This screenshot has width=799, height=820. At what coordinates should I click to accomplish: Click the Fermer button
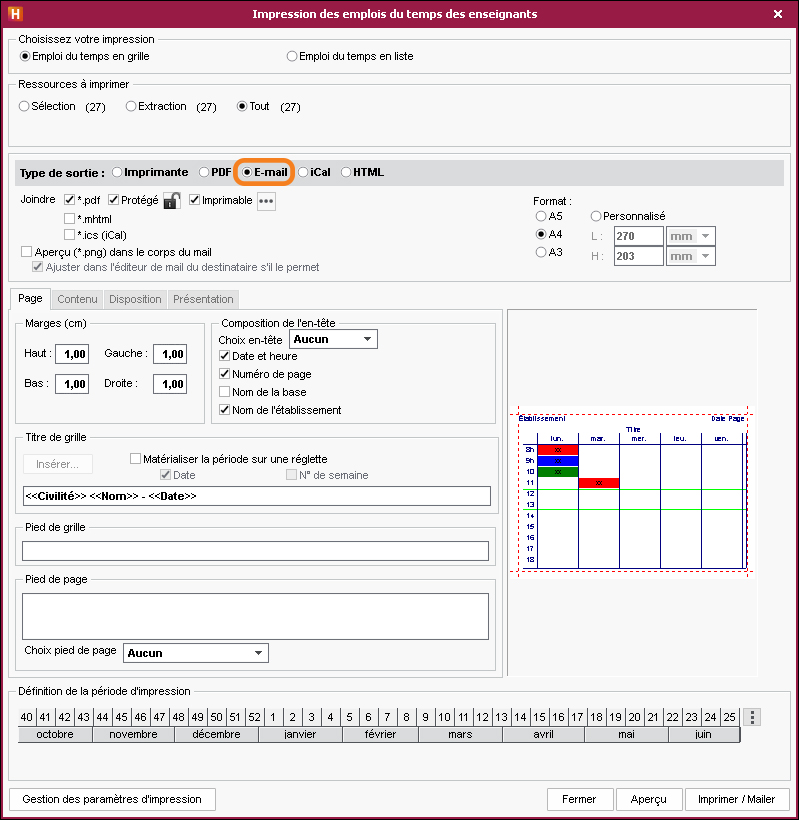(x=579, y=799)
